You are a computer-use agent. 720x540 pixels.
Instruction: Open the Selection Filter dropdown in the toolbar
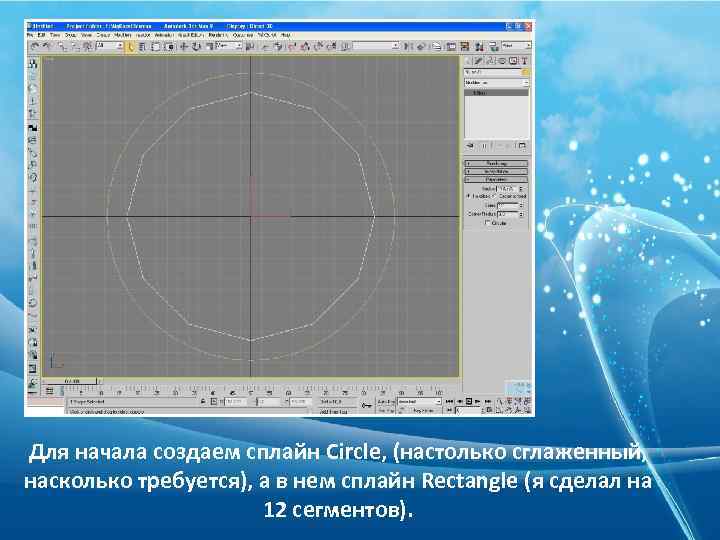[x=109, y=46]
